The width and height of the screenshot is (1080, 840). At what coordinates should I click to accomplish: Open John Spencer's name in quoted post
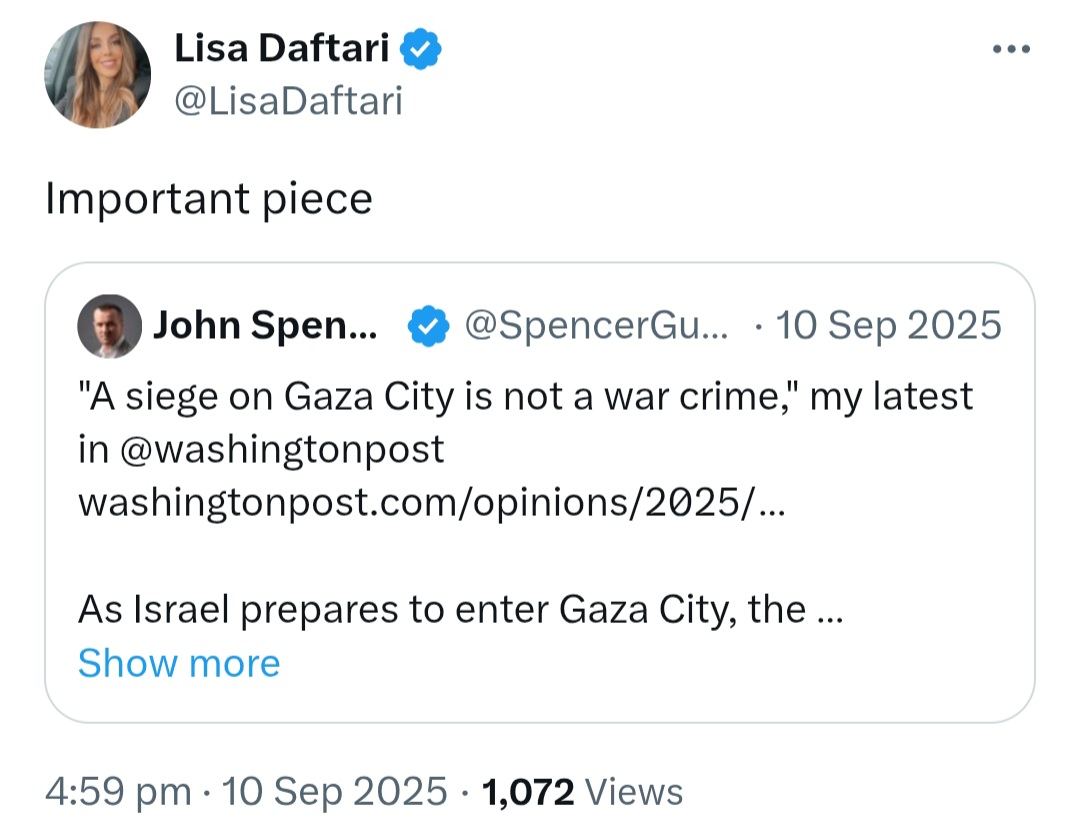[265, 325]
